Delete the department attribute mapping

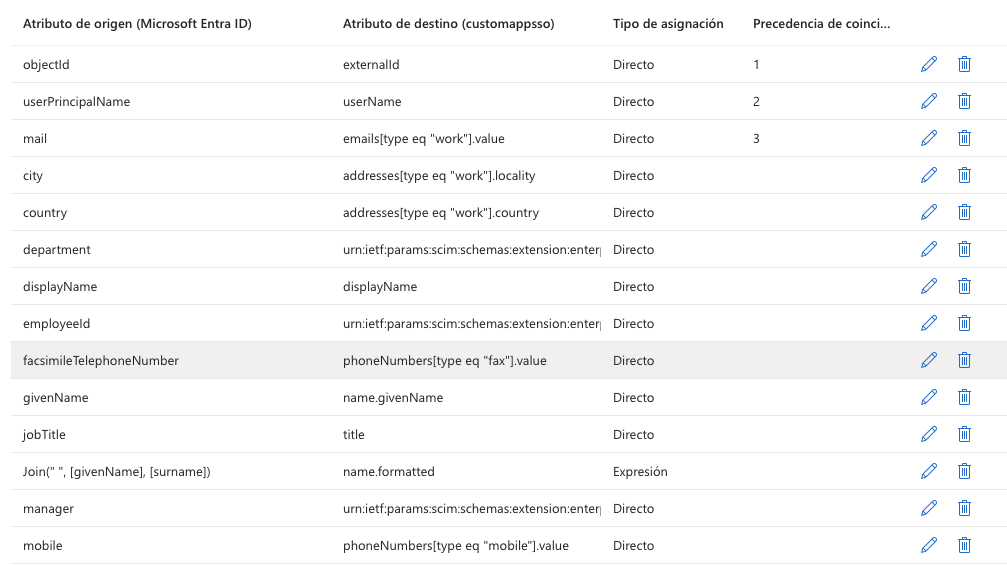click(x=964, y=249)
